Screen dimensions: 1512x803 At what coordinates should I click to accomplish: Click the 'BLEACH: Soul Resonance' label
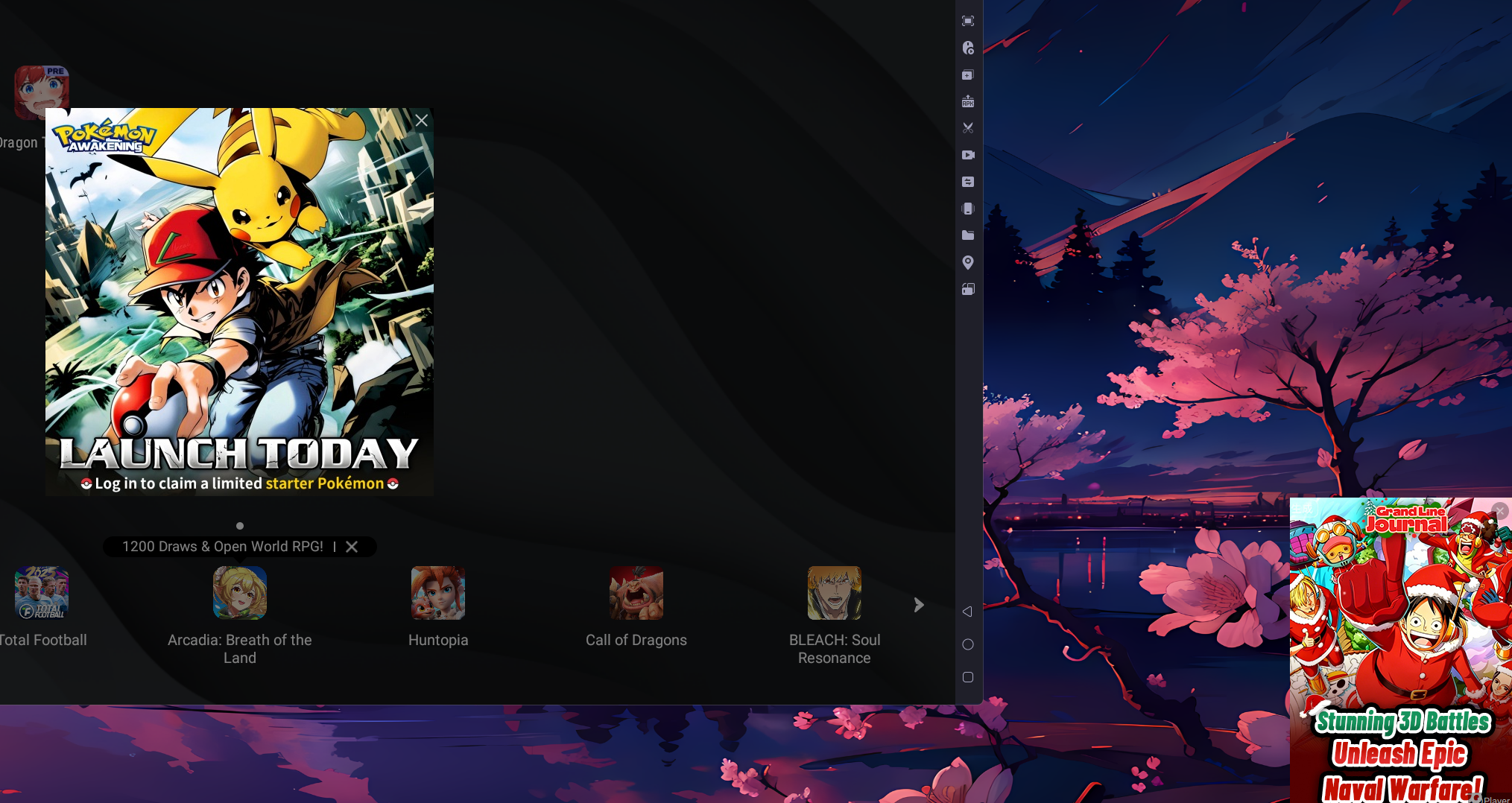click(835, 649)
